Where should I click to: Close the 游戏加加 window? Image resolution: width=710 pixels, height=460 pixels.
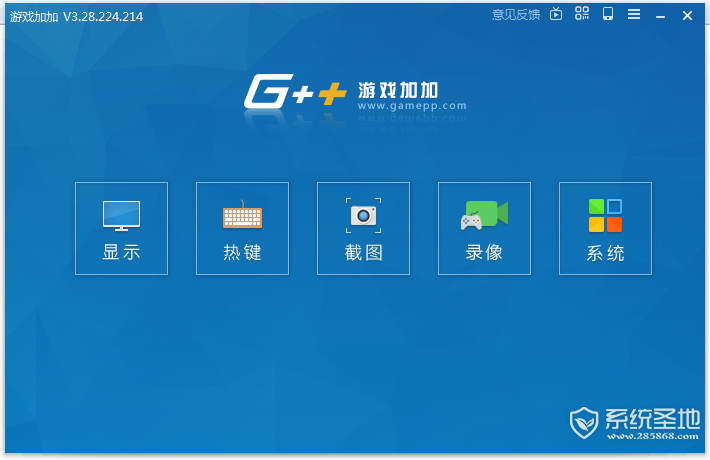[x=687, y=15]
